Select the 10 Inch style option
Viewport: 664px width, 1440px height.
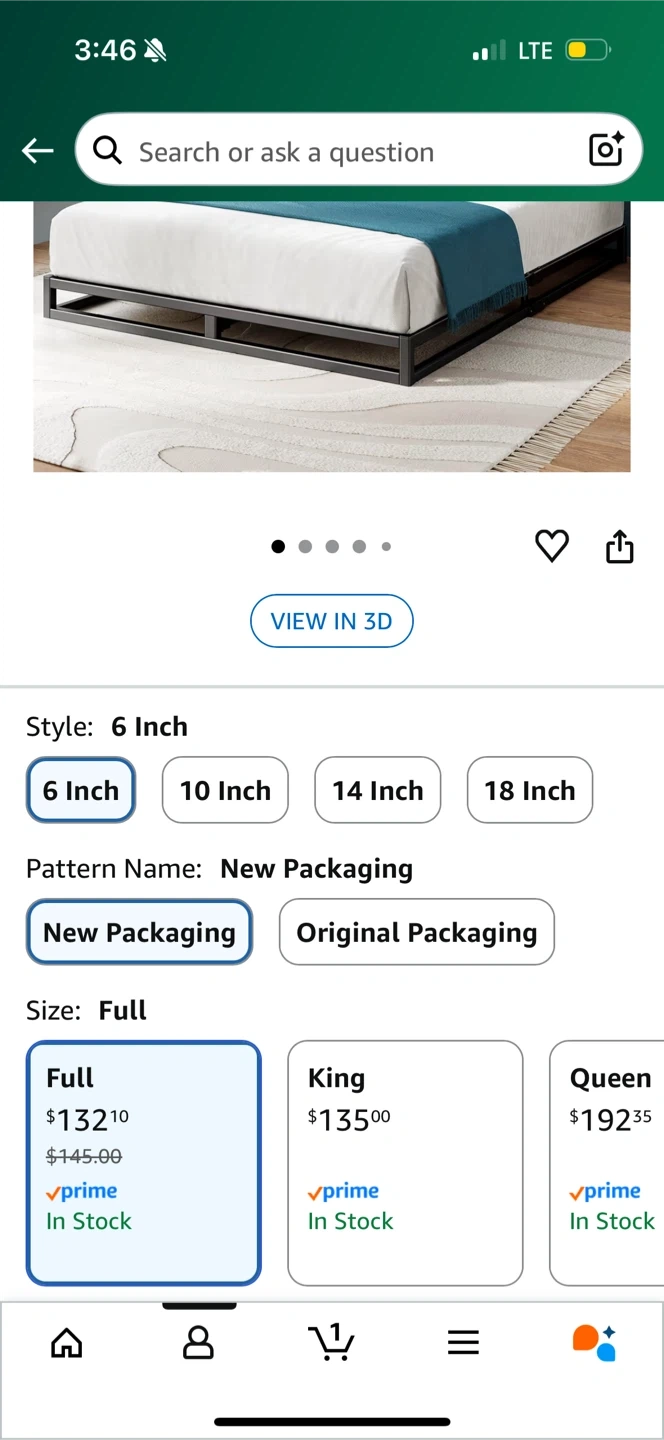coord(225,790)
